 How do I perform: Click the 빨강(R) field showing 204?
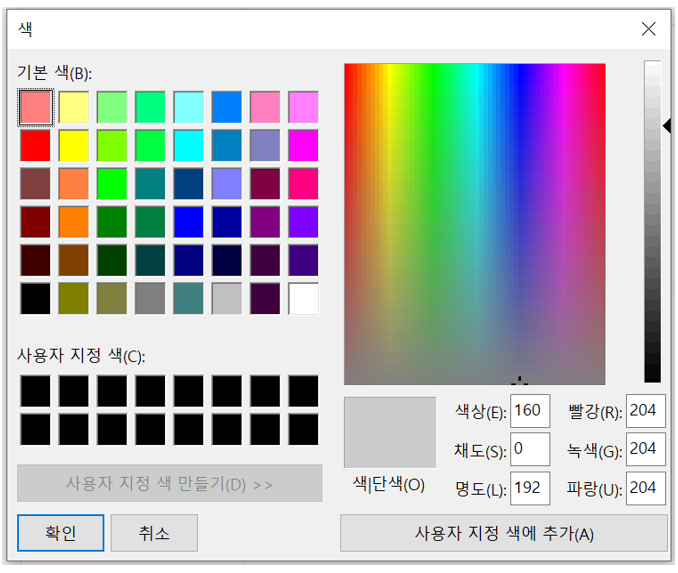point(646,410)
